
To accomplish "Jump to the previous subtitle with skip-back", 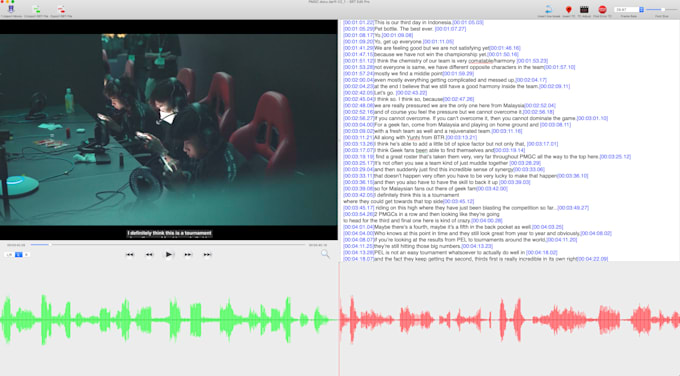I will (x=129, y=255).
